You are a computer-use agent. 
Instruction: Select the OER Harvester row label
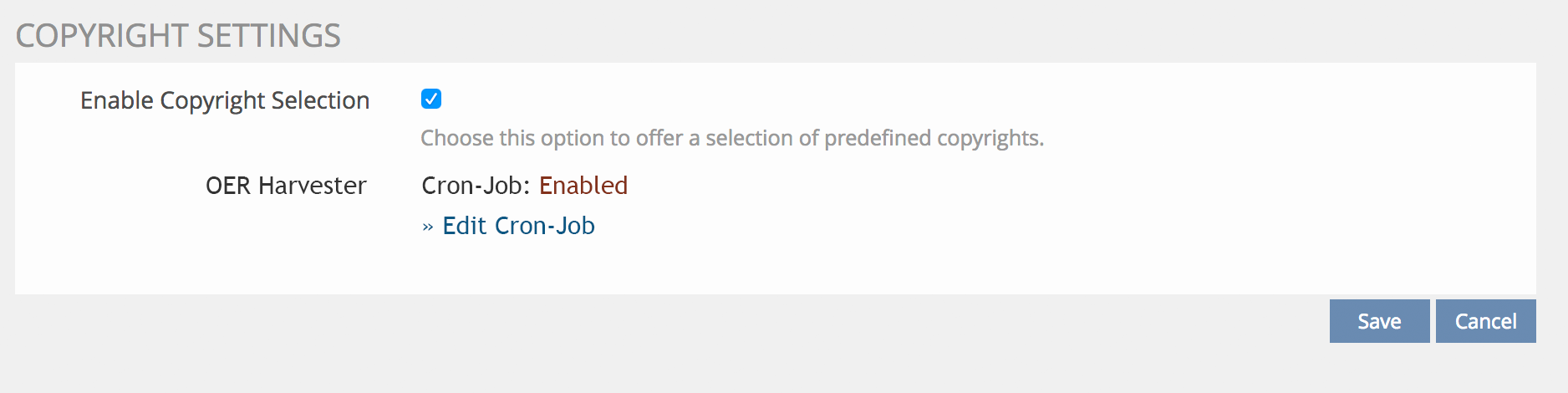(286, 186)
